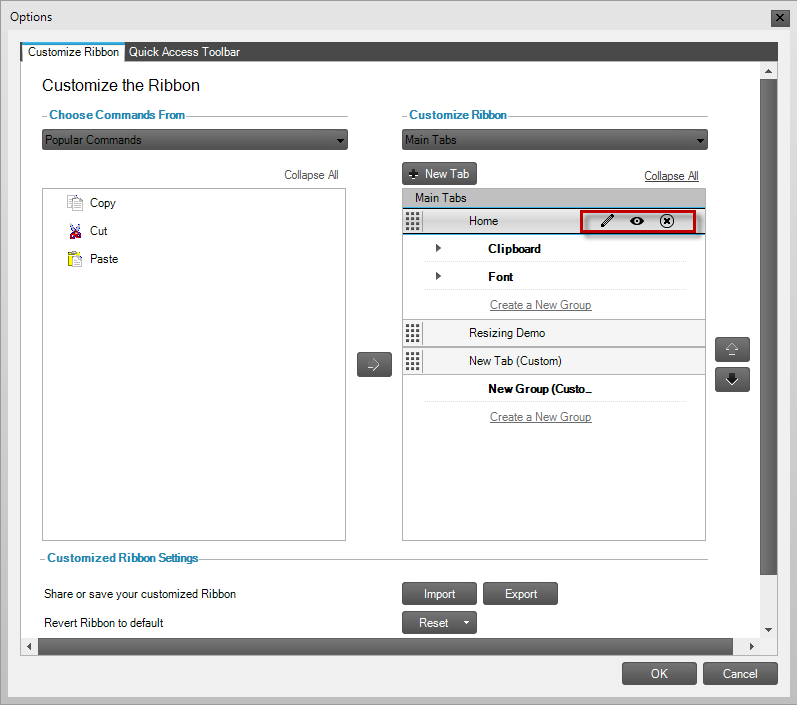Click the right-arrow add command button

tap(374, 365)
